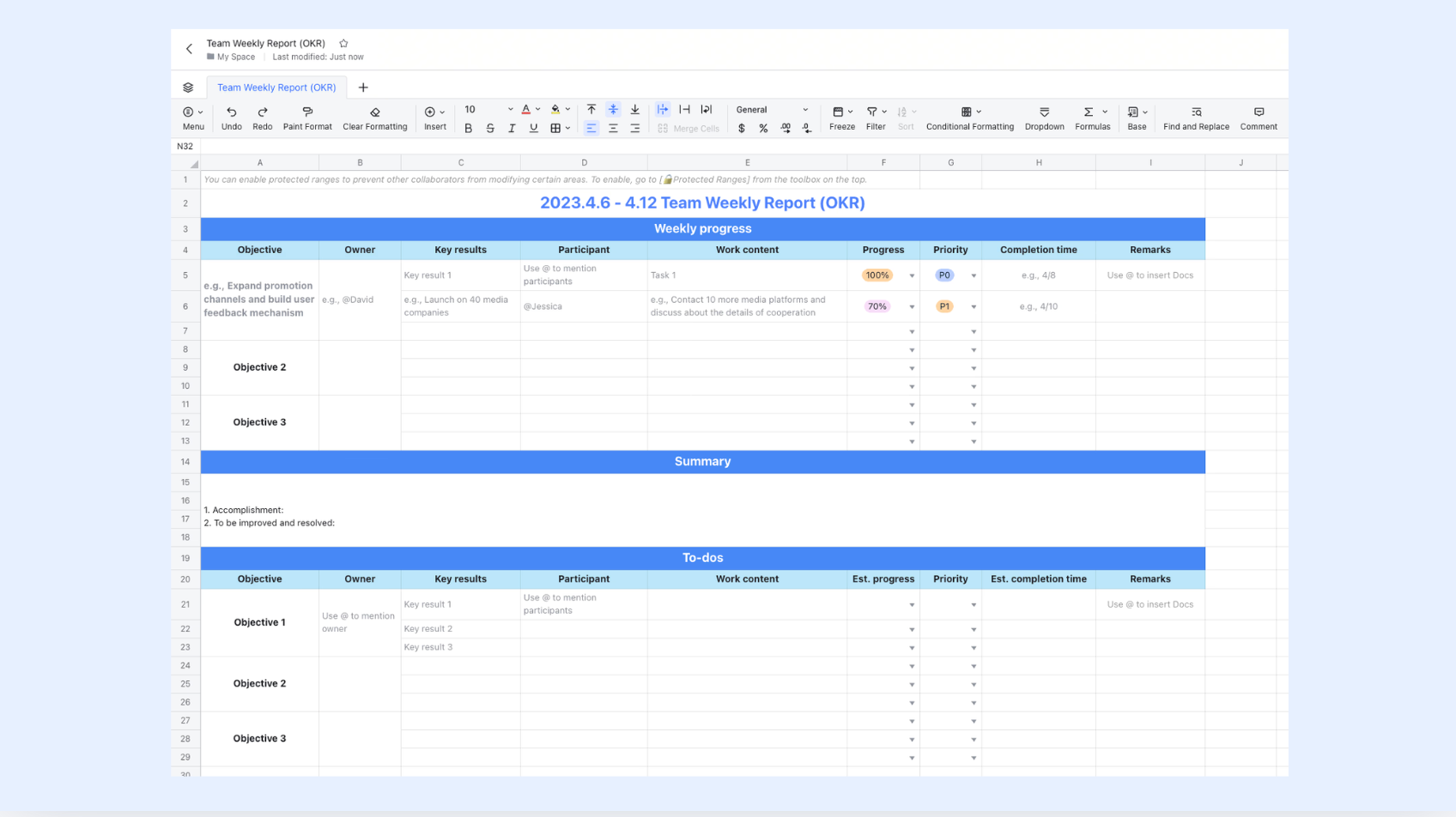
Task: Activate Paint Format tool
Action: (x=307, y=118)
